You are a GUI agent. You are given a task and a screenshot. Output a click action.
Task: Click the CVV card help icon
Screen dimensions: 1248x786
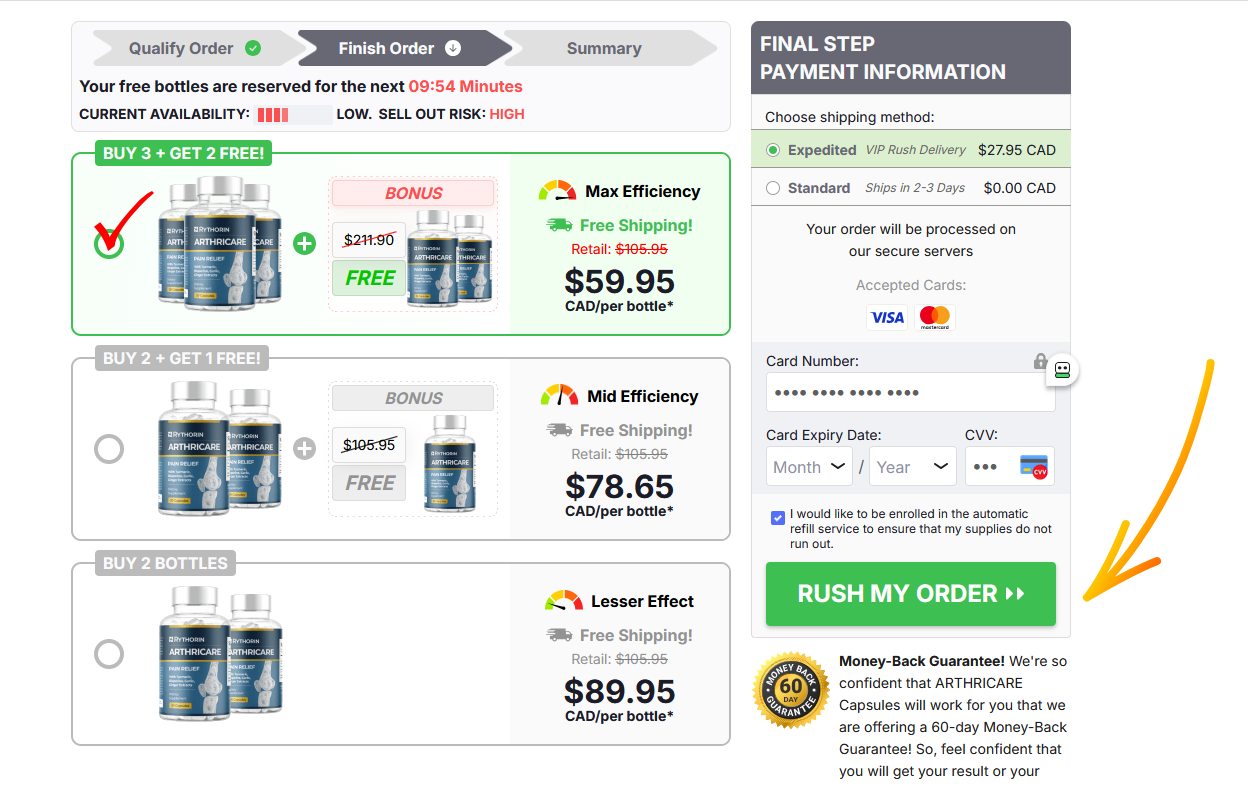(1033, 466)
